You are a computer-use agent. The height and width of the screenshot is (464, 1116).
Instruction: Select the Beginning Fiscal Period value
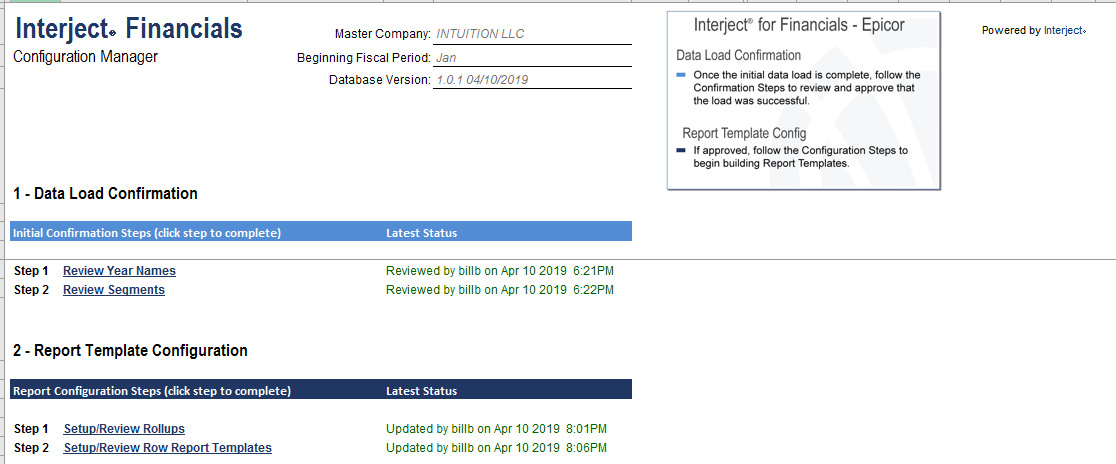tap(532, 57)
